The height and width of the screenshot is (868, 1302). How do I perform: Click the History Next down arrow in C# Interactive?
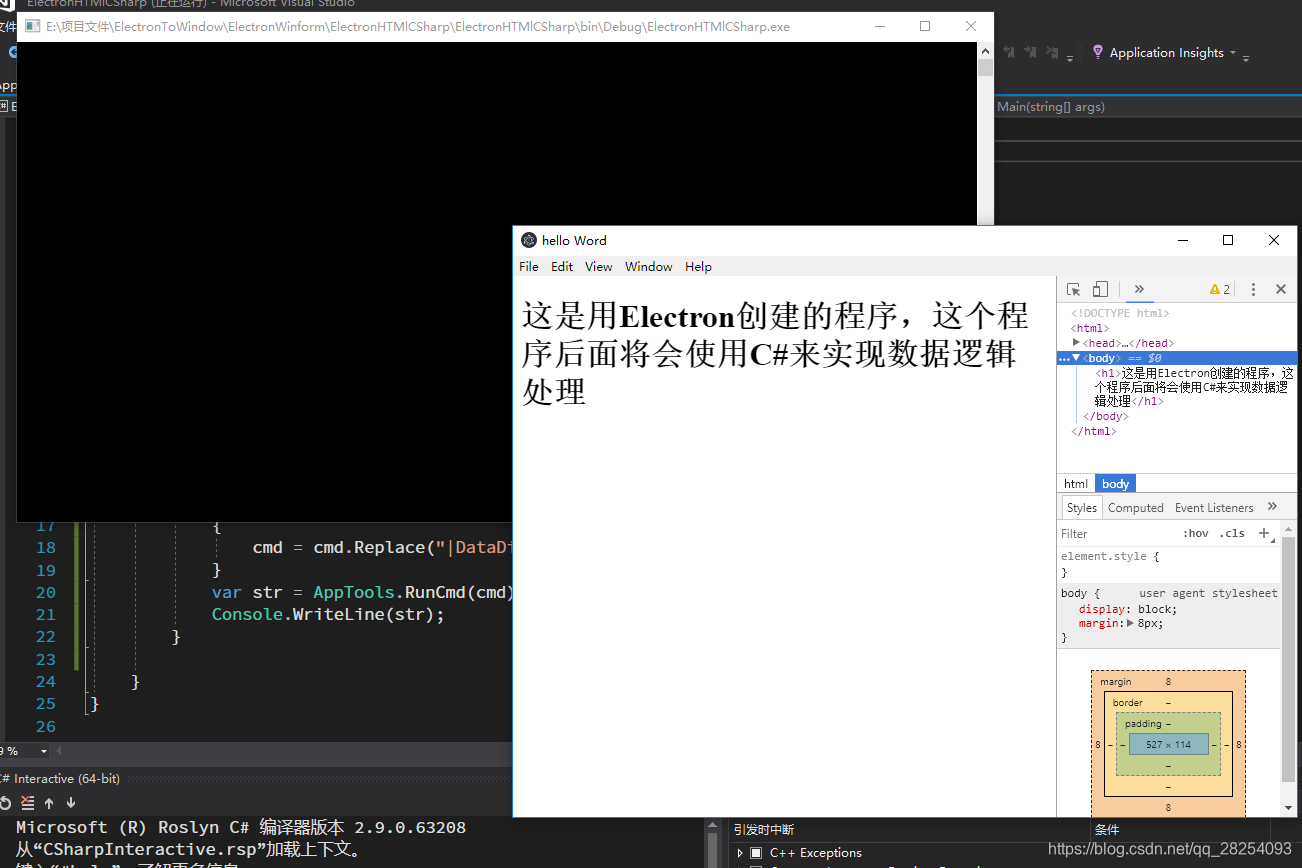(71, 803)
